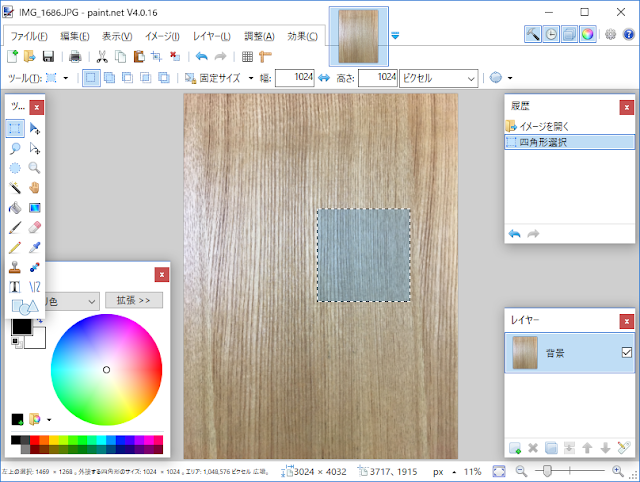The width and height of the screenshot is (640, 482).
Task: Open the ピクセル units dropdown
Action: coord(438,78)
